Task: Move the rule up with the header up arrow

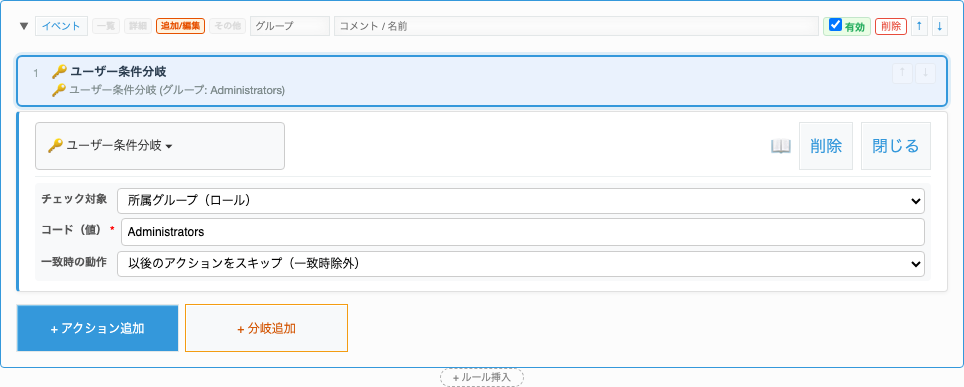Action: click(919, 26)
